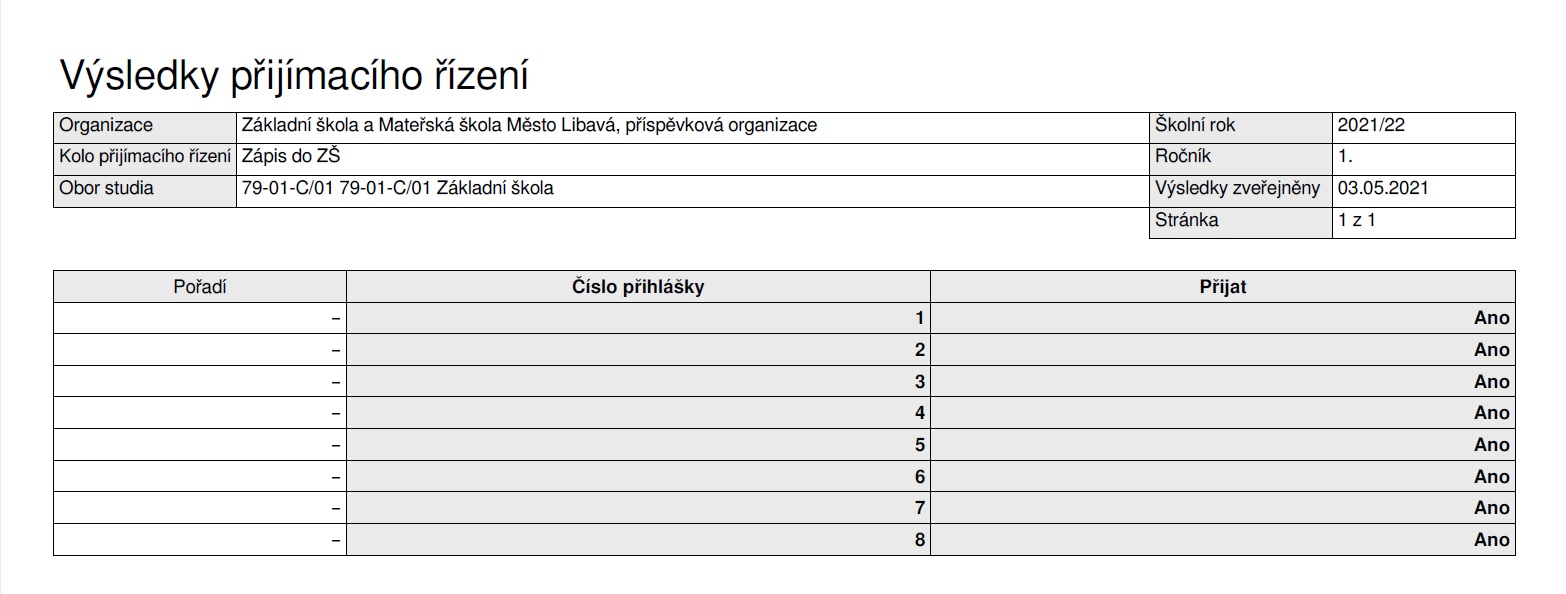Screen dimensions: 1566x594
Task: Click the Výsledky zveřejněny label cell
Action: (1241, 191)
